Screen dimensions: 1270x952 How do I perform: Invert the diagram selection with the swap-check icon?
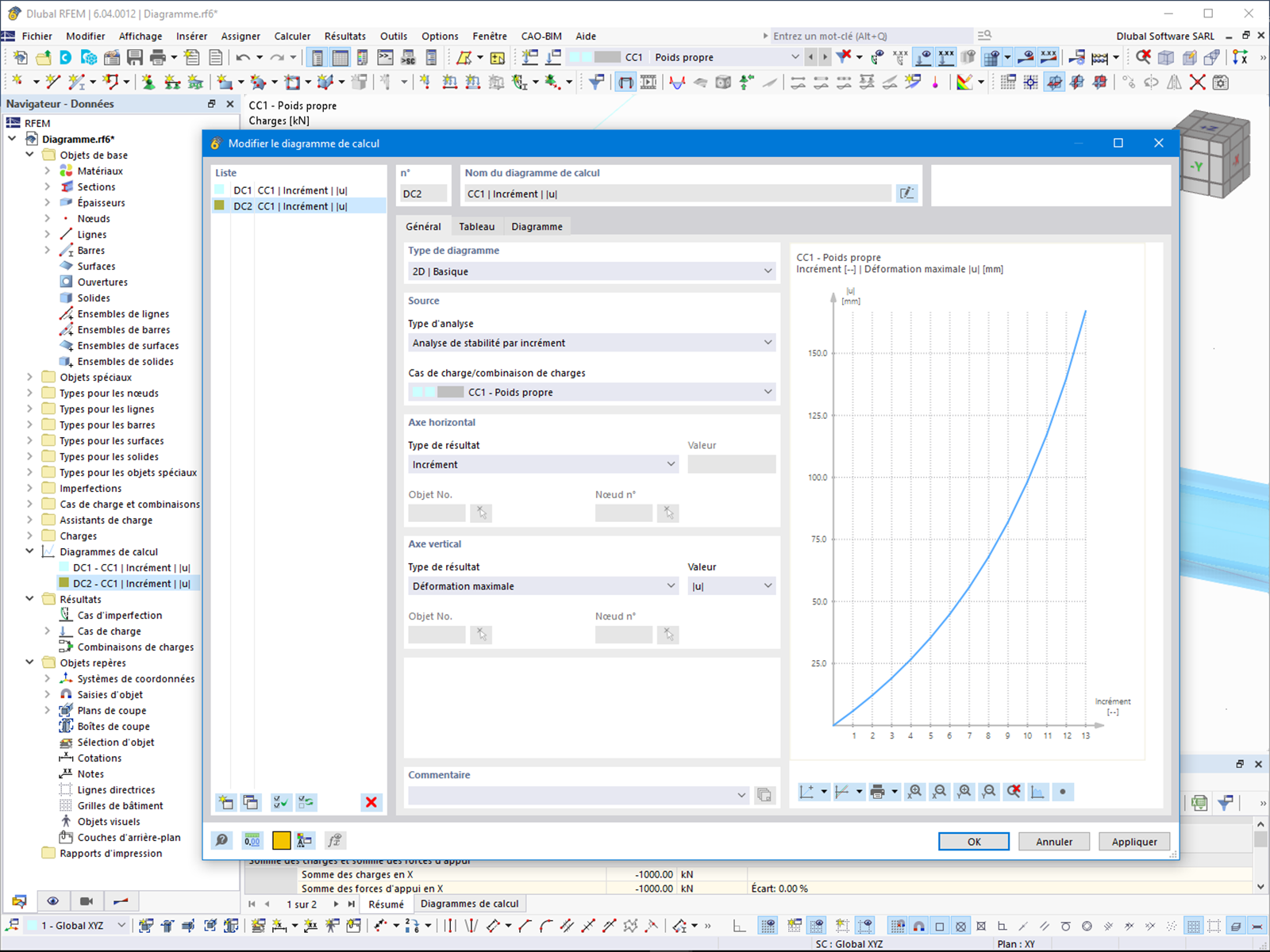[x=306, y=802]
